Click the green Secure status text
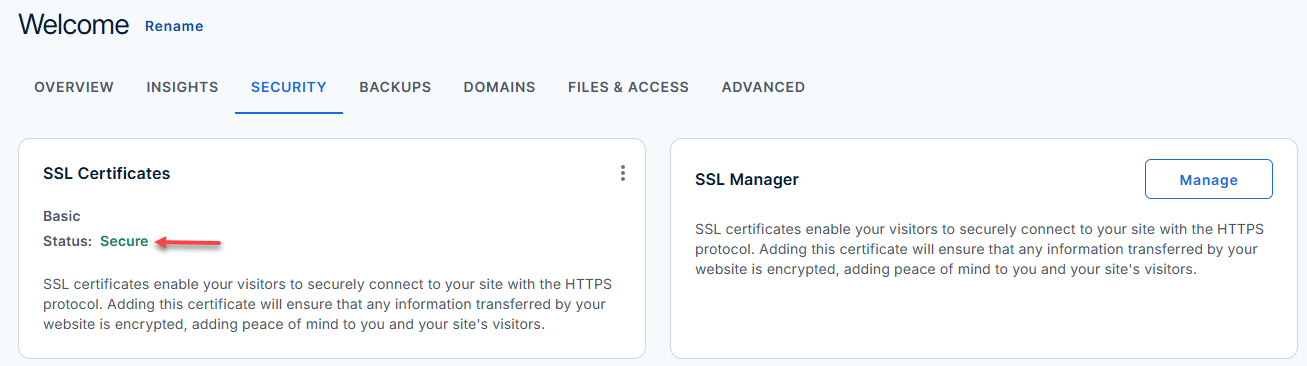The width and height of the screenshot is (1307, 366). click(x=124, y=241)
